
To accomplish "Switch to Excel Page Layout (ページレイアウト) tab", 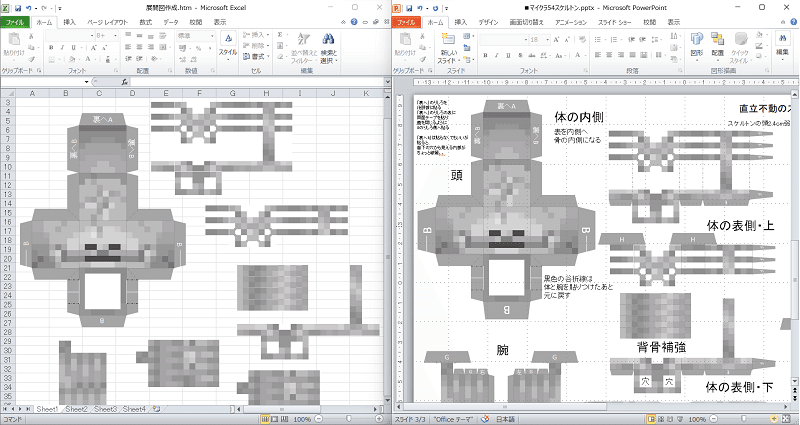I will pos(107,22).
